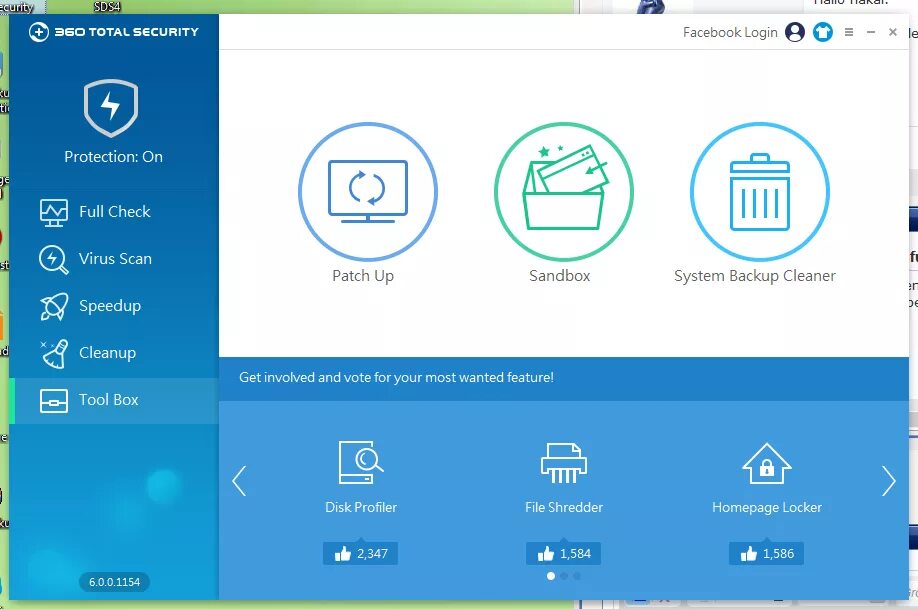
Task: Click the Disk Profiler label text
Action: pos(361,507)
